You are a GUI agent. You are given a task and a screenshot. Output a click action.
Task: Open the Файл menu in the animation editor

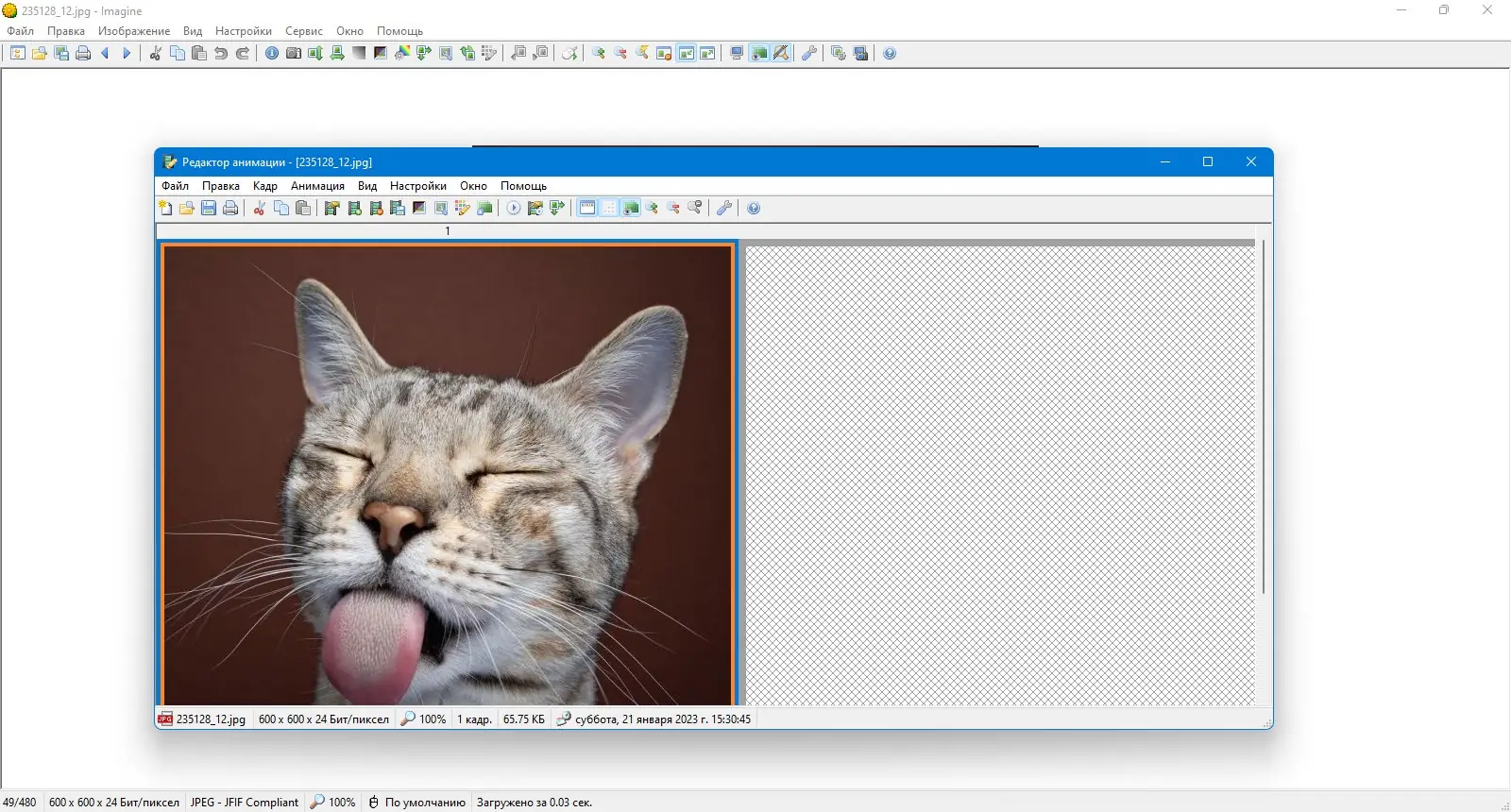tap(176, 186)
